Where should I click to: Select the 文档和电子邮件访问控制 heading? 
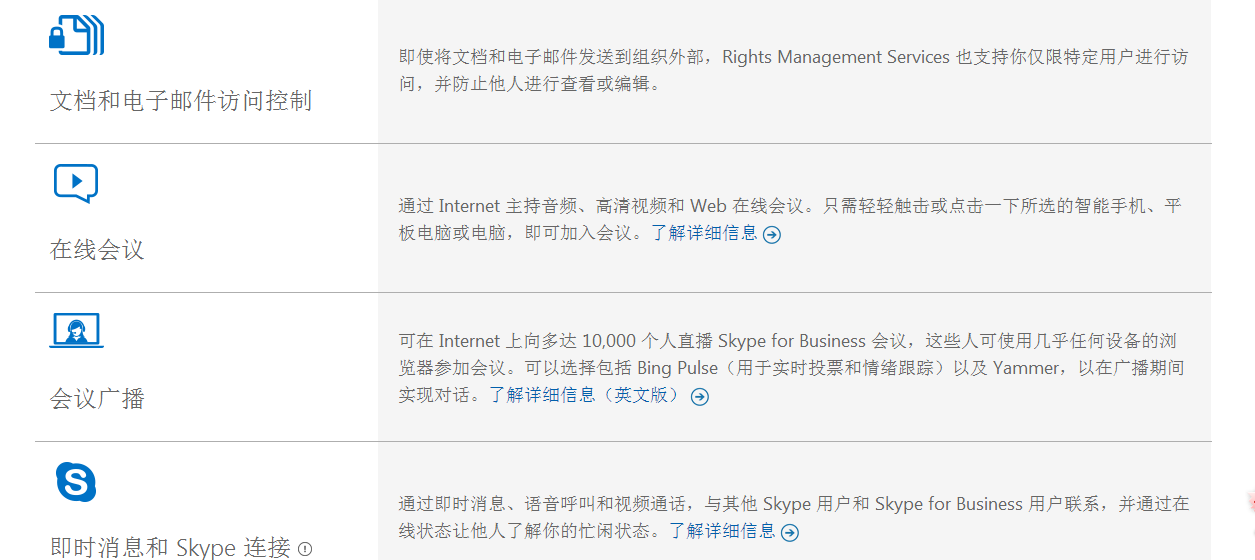point(181,101)
